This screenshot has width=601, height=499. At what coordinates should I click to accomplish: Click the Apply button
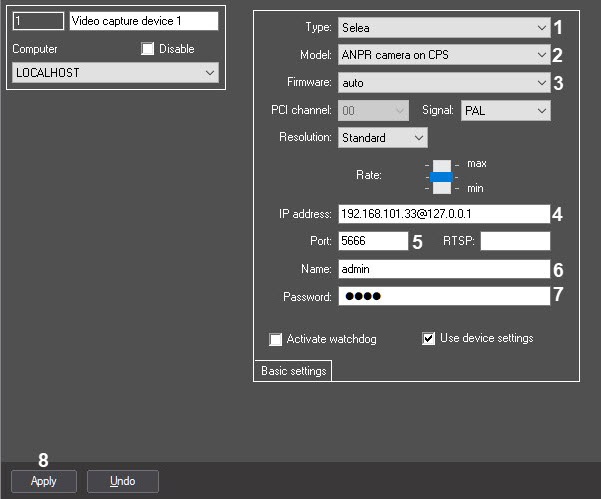43,481
